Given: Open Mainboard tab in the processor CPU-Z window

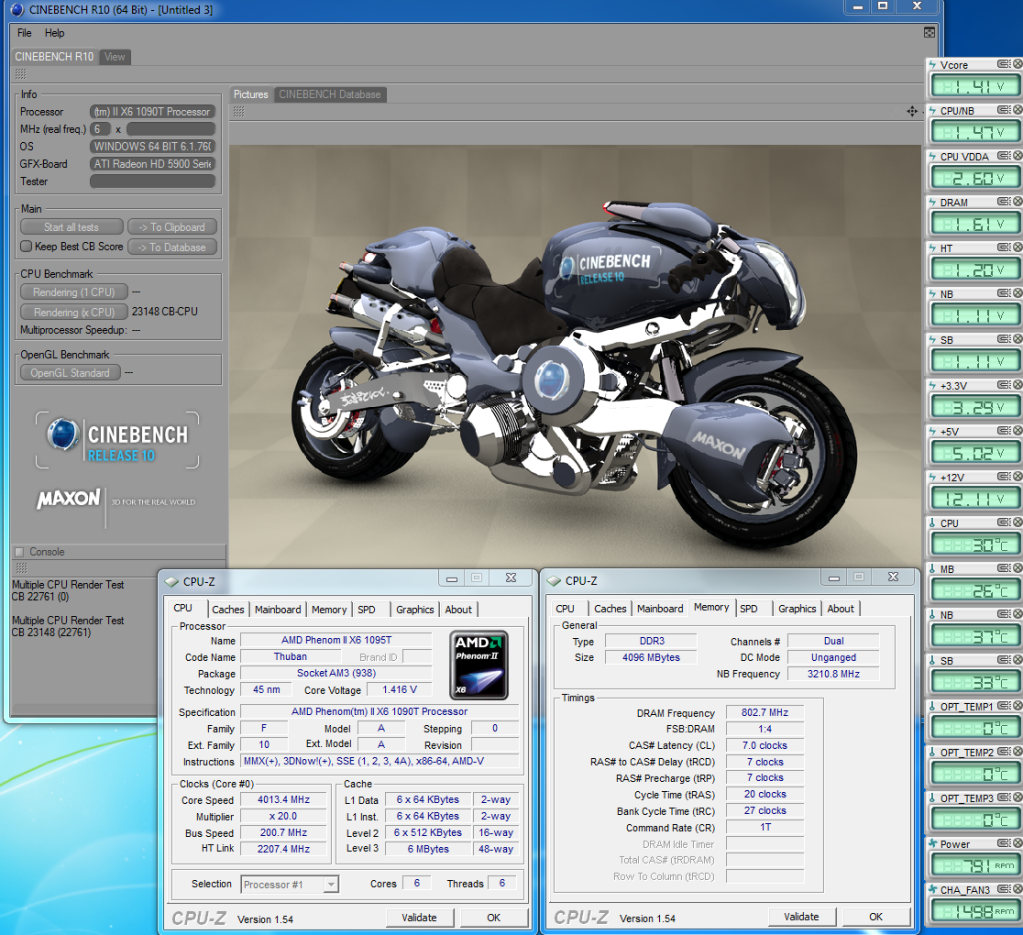Looking at the screenshot, I should tap(278, 609).
